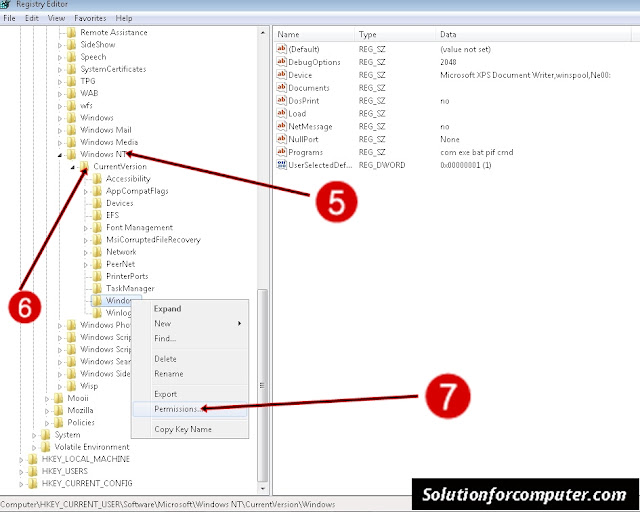Expand the Network key
This screenshot has width=640, height=512.
[85, 253]
